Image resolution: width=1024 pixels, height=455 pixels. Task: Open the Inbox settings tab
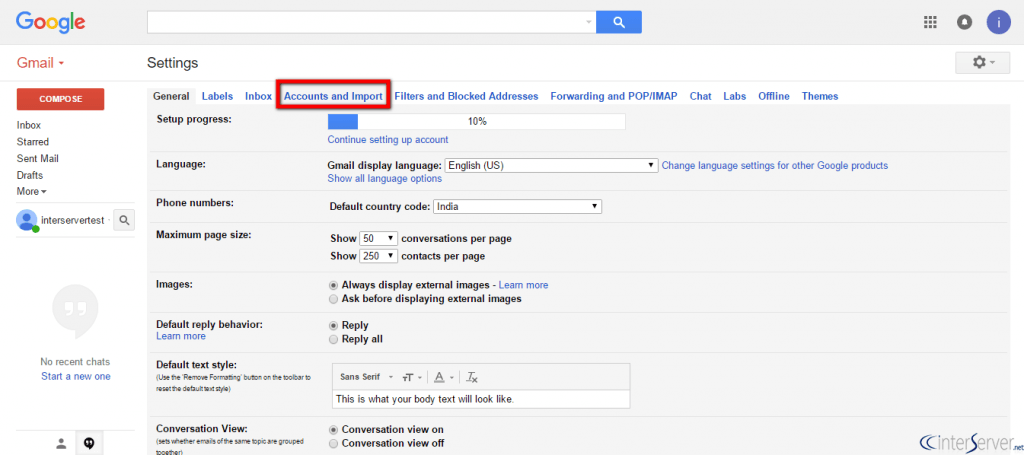click(x=259, y=96)
